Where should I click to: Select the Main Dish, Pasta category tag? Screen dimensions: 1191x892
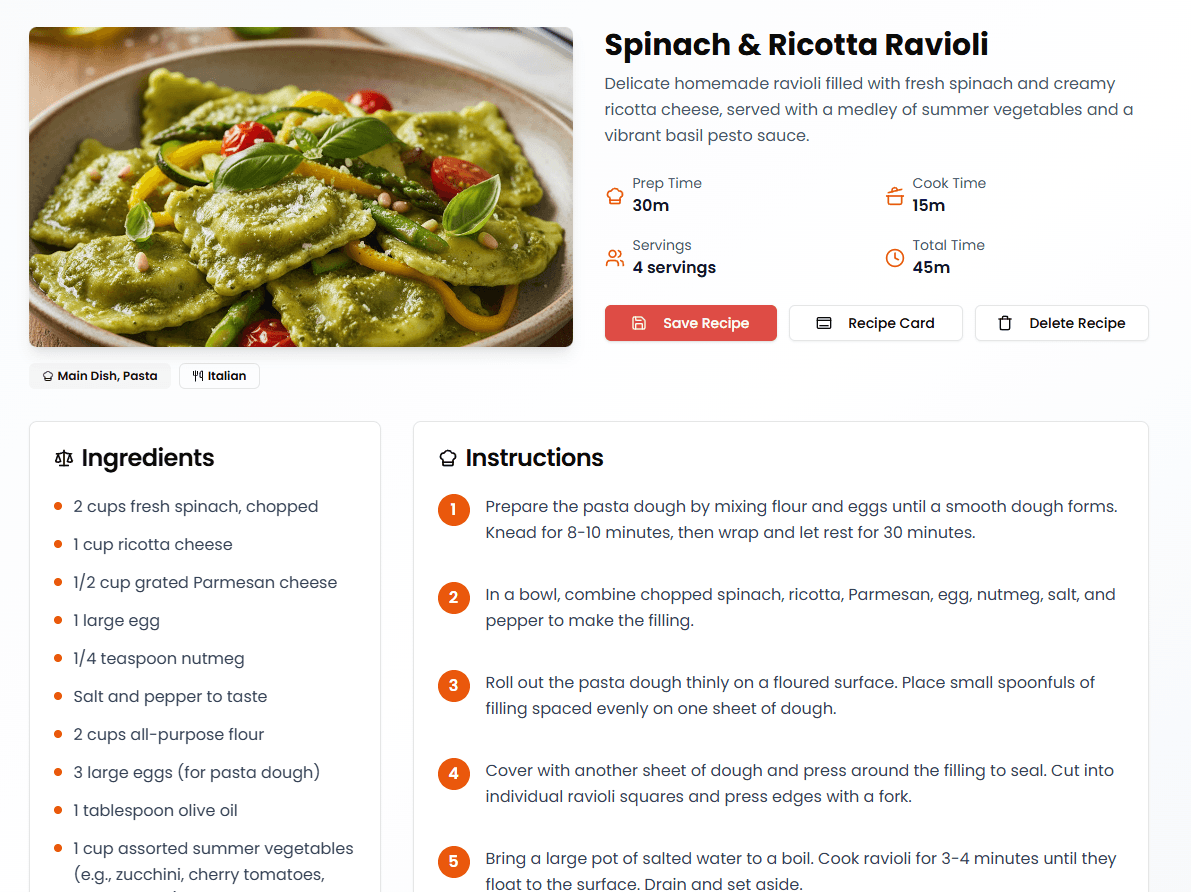(x=99, y=375)
